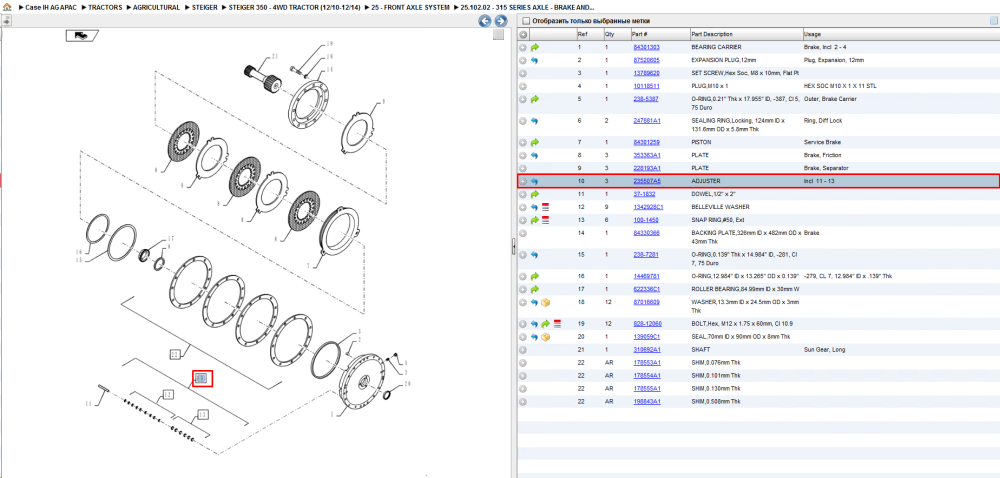Click the red list icon on the SNAP RING row
Viewport: 1000px width, 478px height.
(545, 220)
